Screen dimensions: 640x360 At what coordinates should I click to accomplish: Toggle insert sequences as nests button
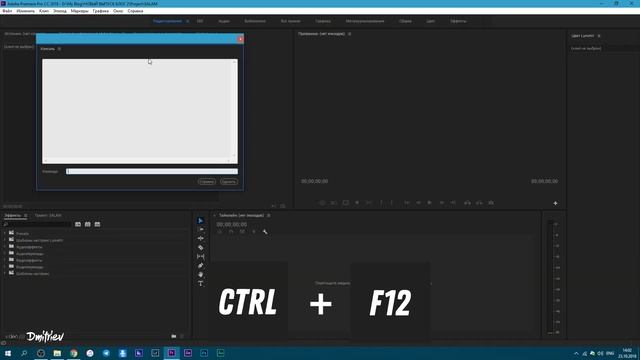220,232
